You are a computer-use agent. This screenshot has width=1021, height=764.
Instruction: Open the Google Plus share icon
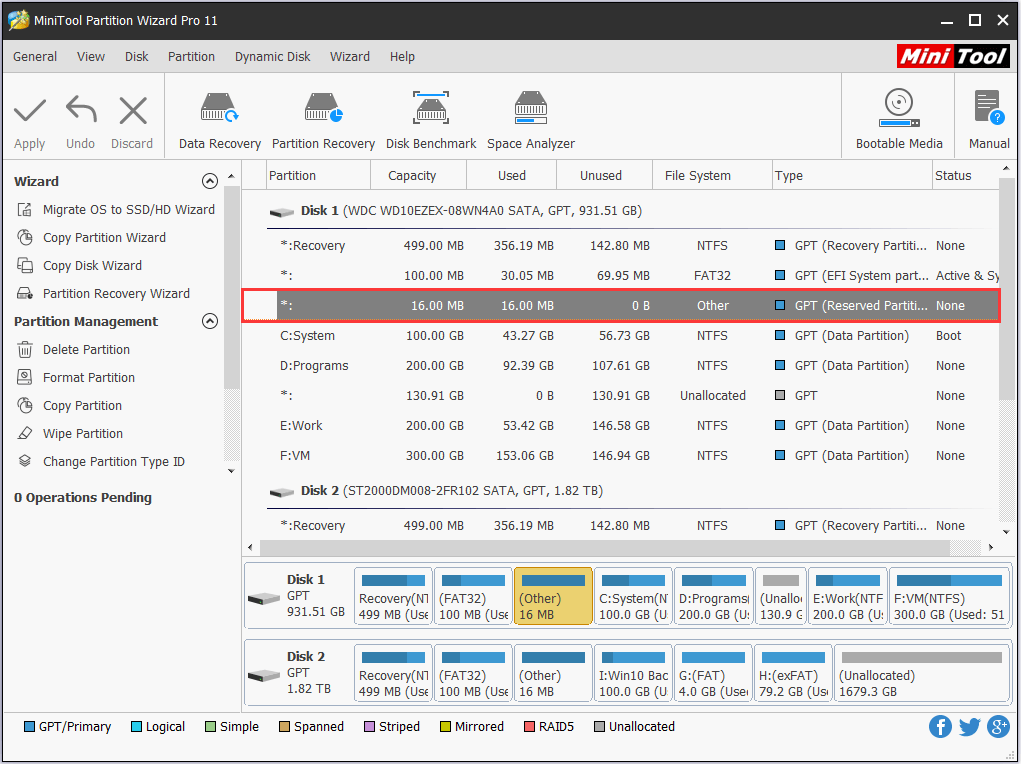coord(998,726)
